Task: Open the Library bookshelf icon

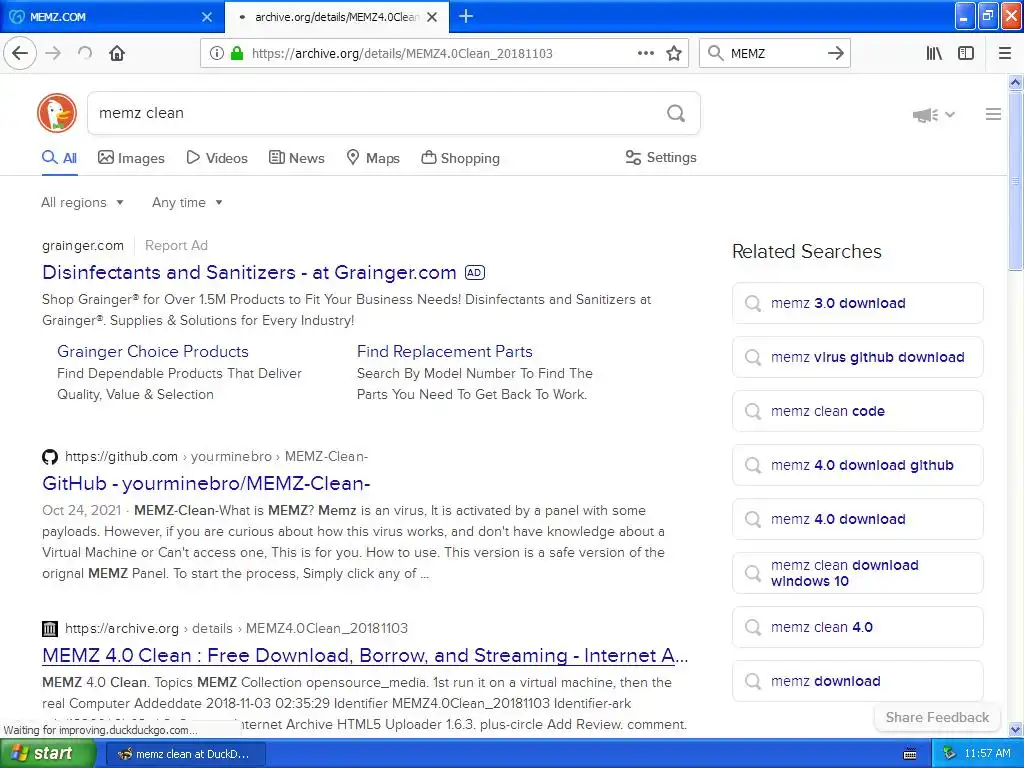Action: (934, 53)
